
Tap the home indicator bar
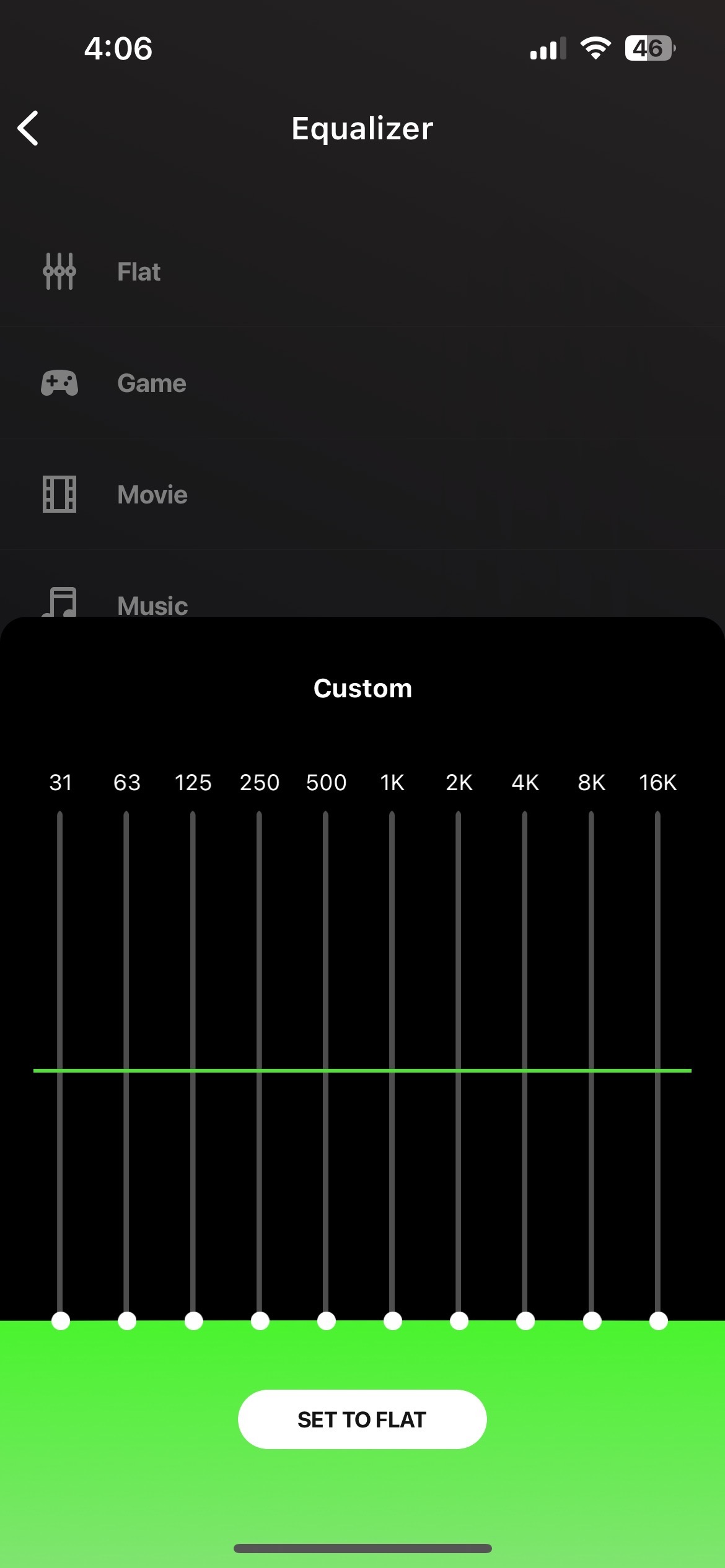coord(362,1548)
